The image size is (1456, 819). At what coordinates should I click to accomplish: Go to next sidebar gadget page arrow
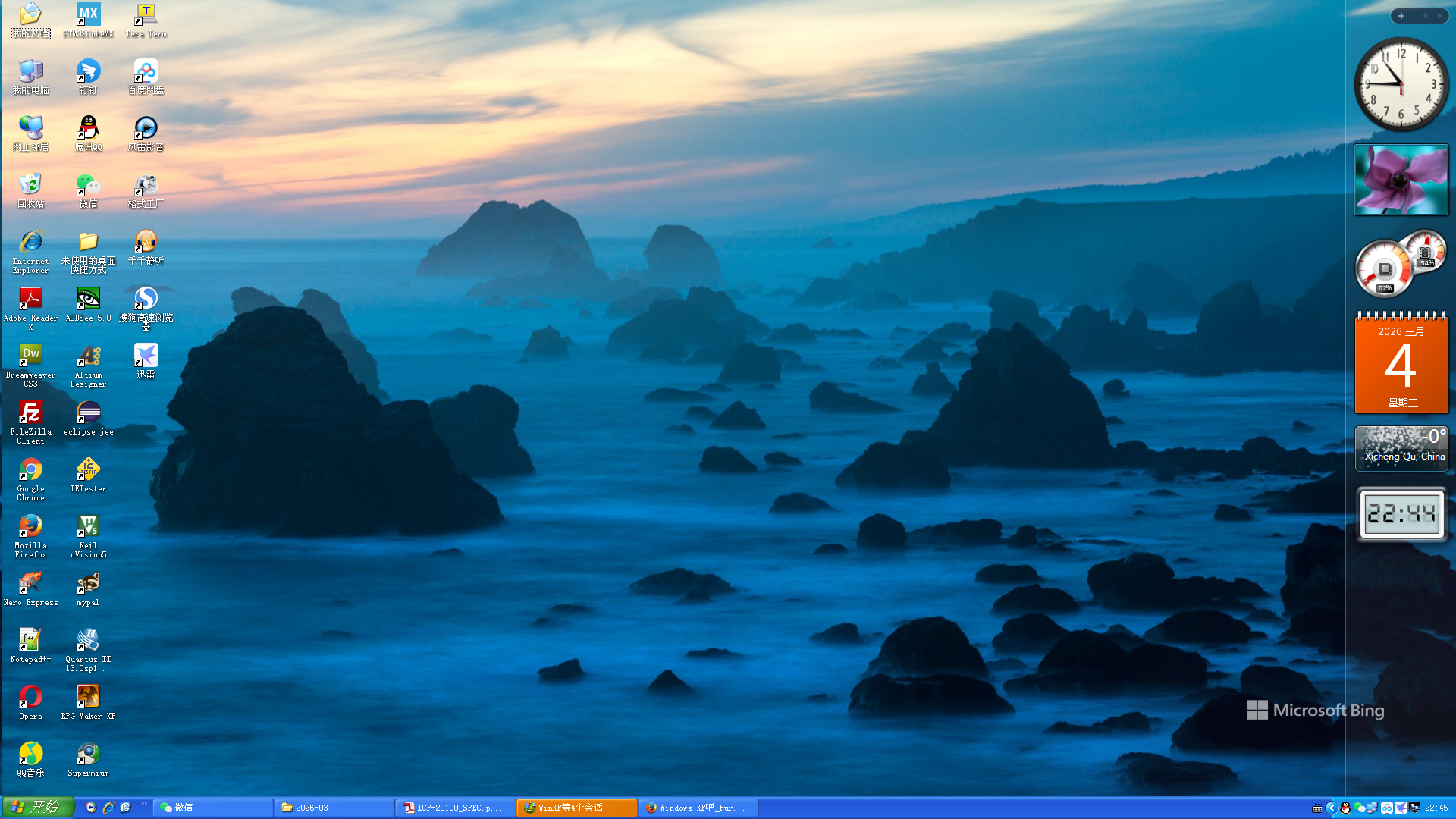1439,16
